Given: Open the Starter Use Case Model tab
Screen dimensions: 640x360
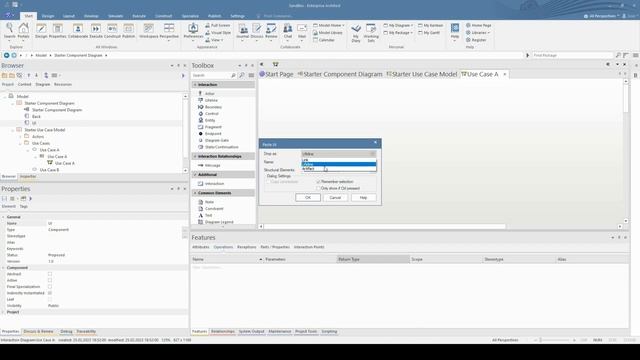Looking at the screenshot, I should click(x=422, y=74).
